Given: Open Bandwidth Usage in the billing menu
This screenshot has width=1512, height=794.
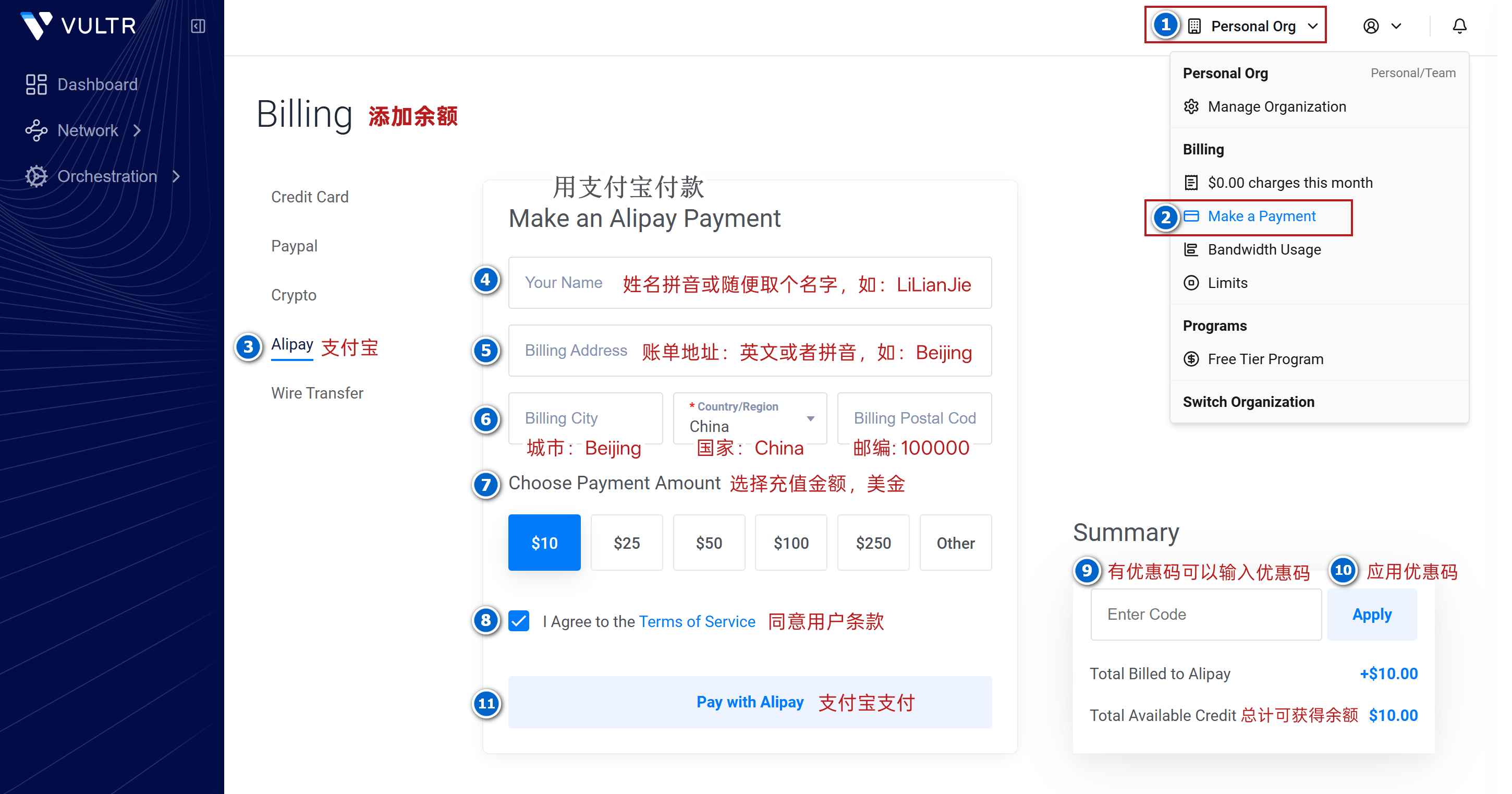Looking at the screenshot, I should pyautogui.click(x=1264, y=249).
